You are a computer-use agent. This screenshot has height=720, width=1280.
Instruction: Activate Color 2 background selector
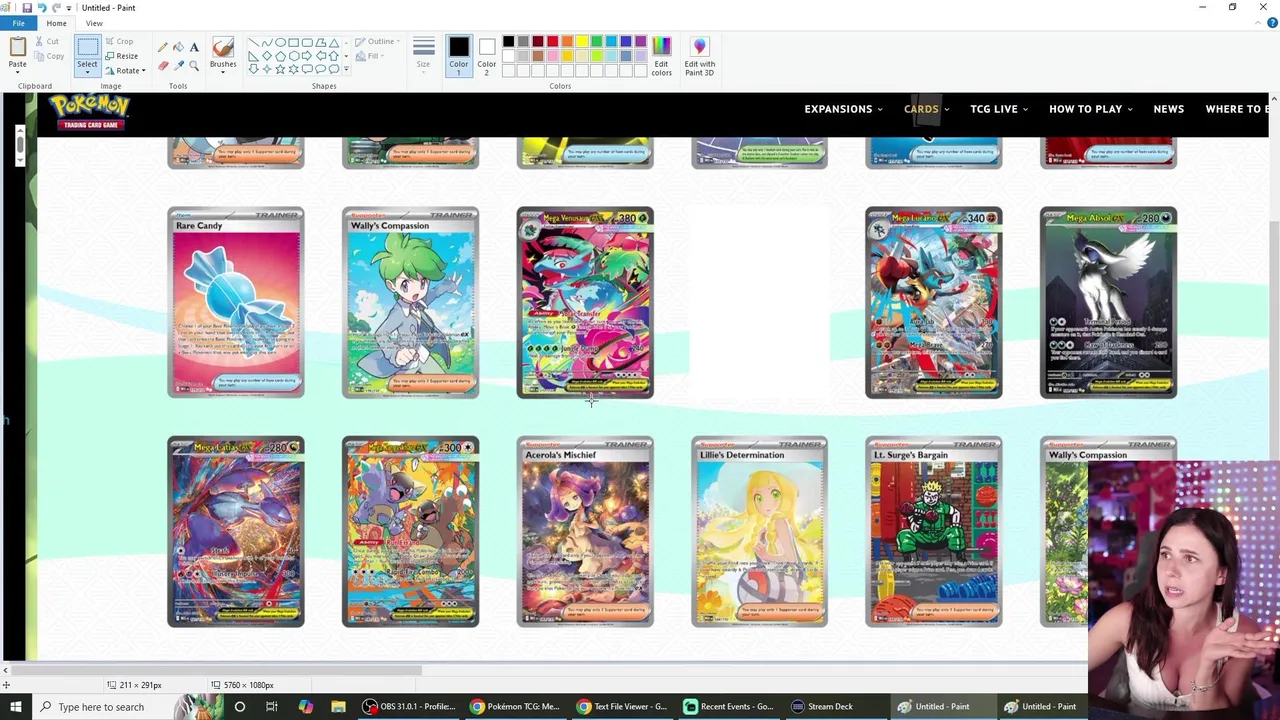point(486,56)
